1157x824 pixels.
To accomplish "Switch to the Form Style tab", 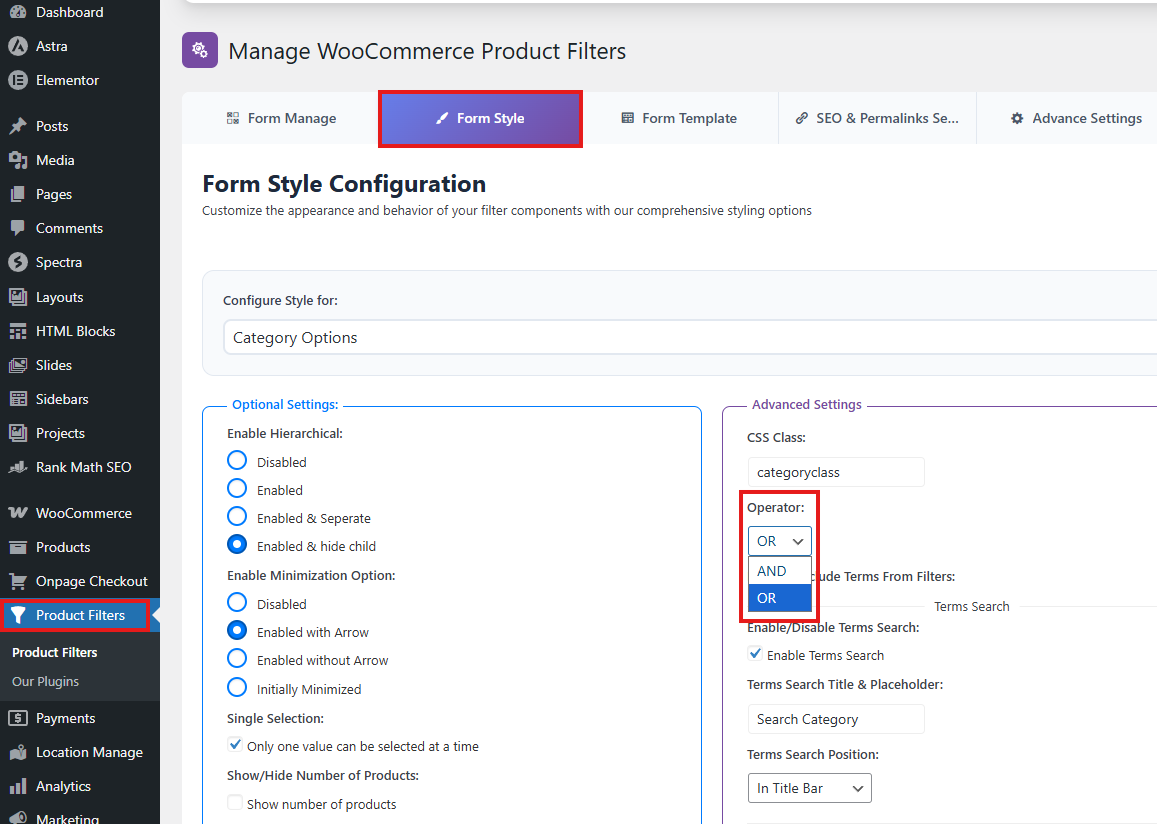I will tap(480, 119).
